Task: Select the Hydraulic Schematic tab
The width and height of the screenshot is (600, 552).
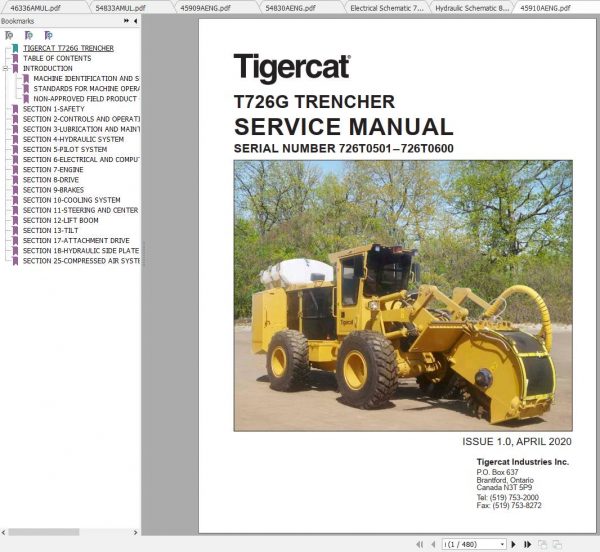Action: (472, 8)
